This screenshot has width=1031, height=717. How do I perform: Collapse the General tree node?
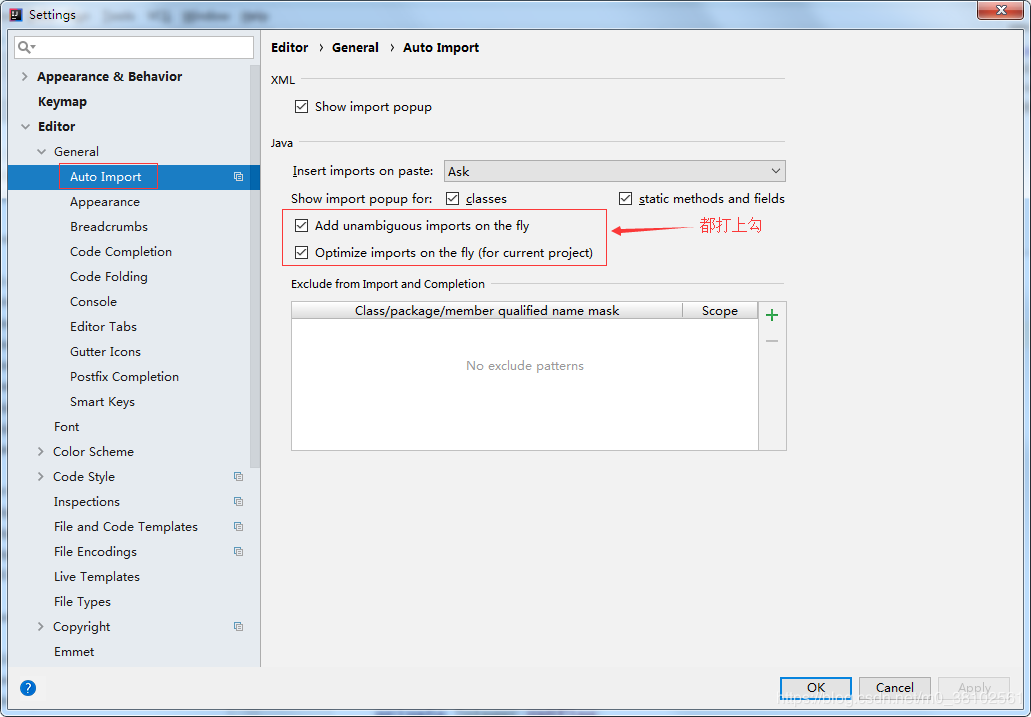tap(41, 151)
